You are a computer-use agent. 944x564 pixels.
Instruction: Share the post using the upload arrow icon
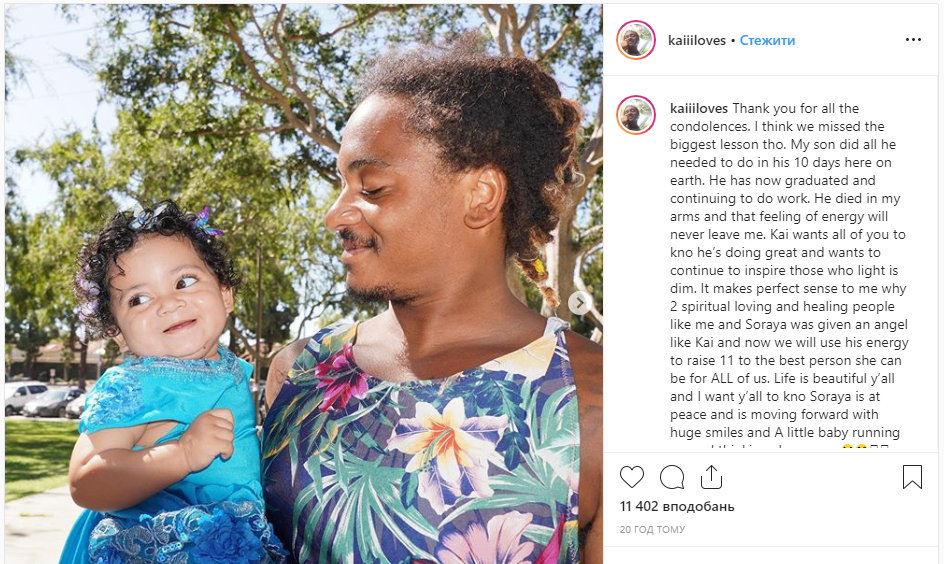point(711,477)
